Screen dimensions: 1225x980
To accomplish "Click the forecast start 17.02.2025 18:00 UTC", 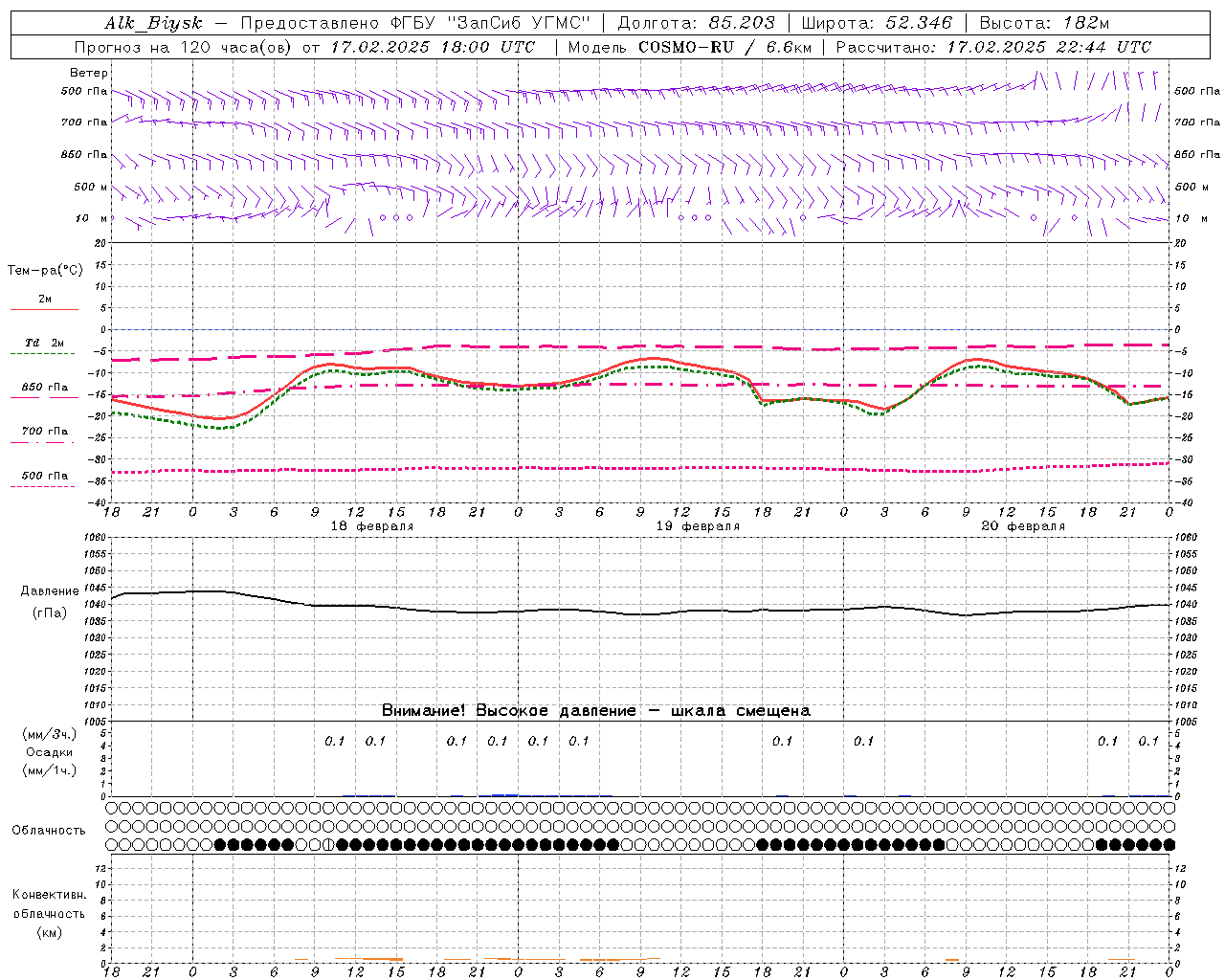I will [x=433, y=47].
